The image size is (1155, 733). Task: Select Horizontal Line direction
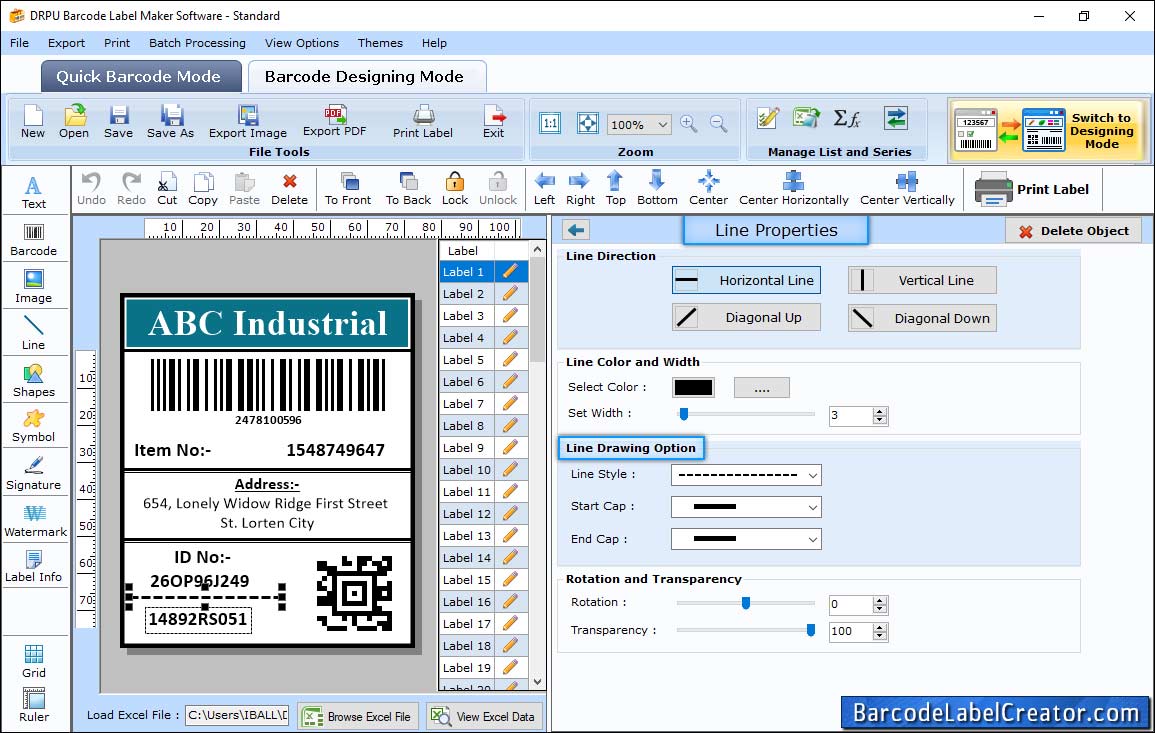(x=746, y=280)
